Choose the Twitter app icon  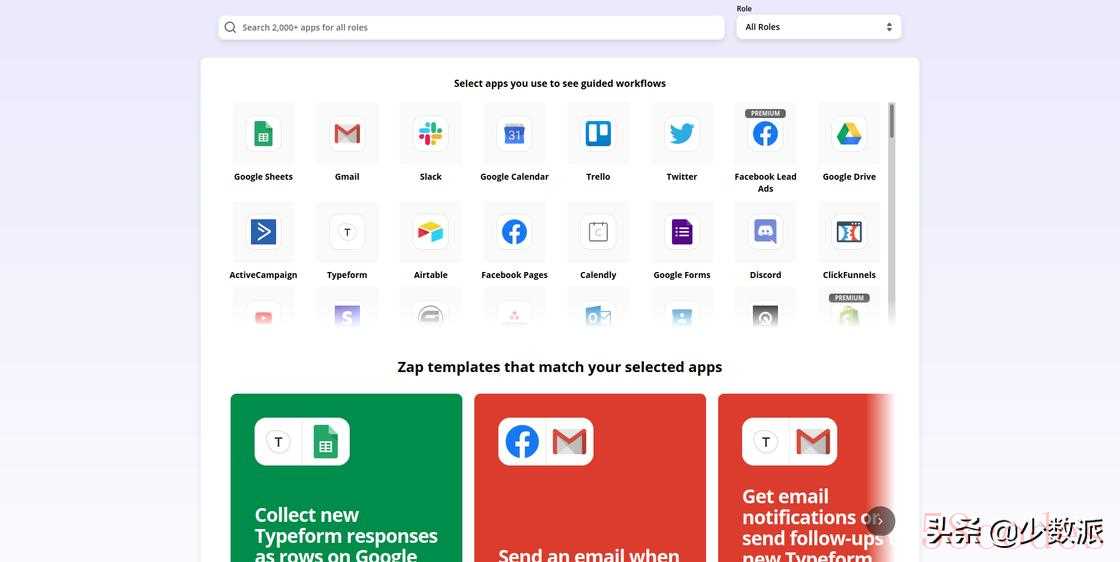click(682, 134)
